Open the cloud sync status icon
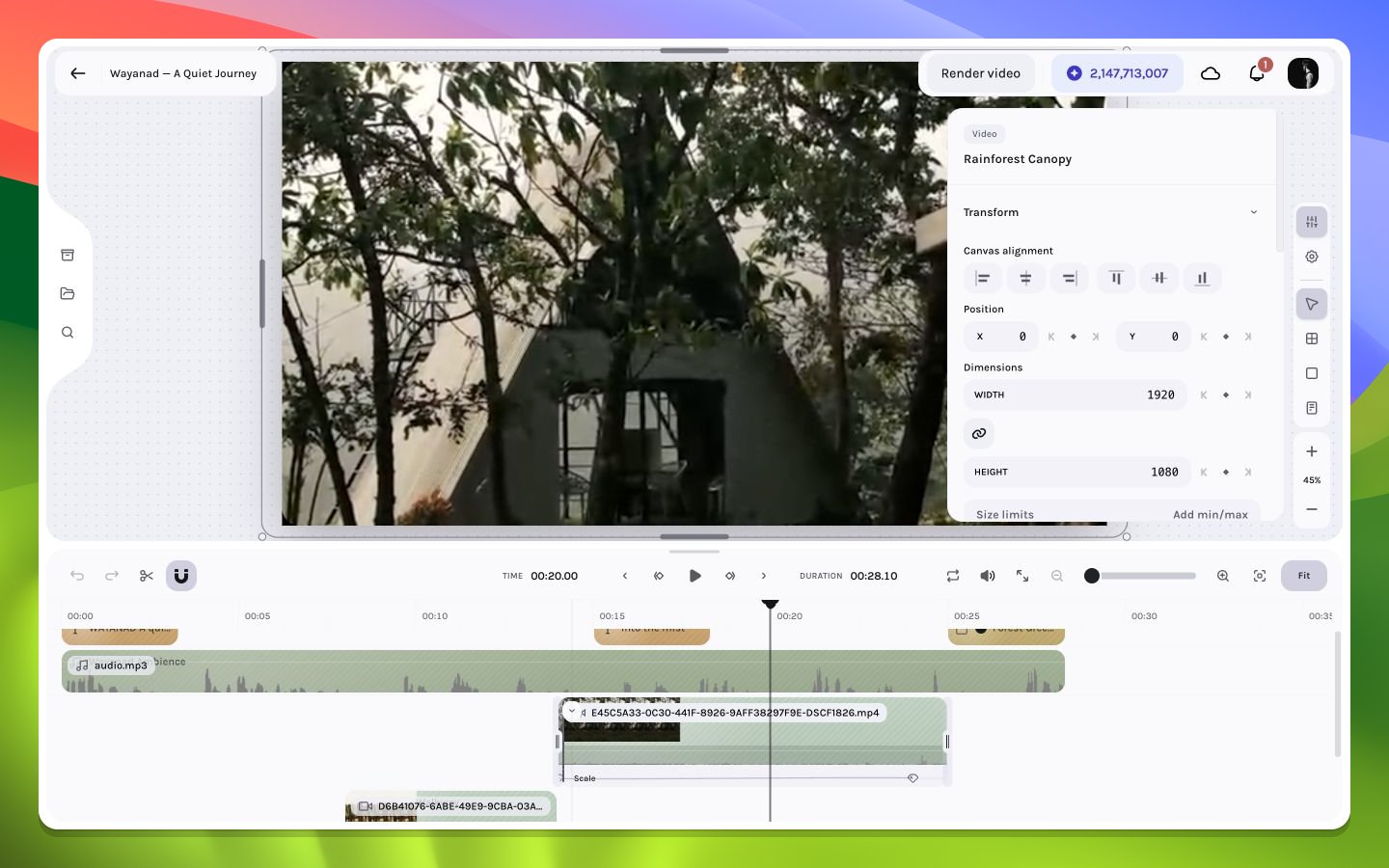This screenshot has height=868, width=1389. point(1211,73)
